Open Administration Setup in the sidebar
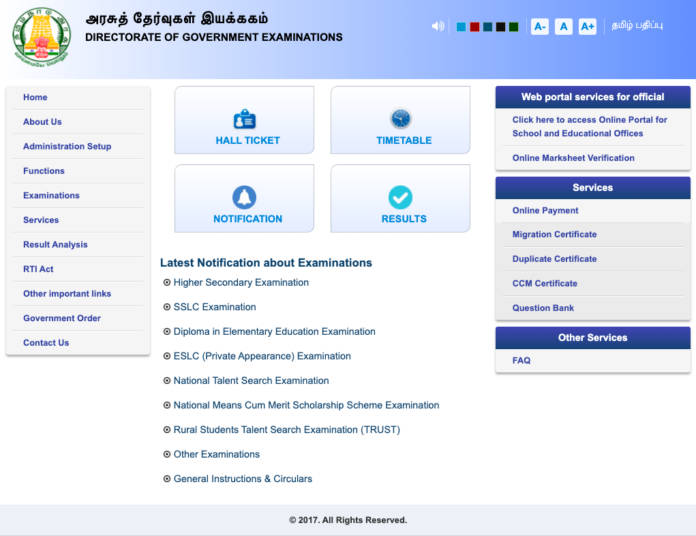 67,146
